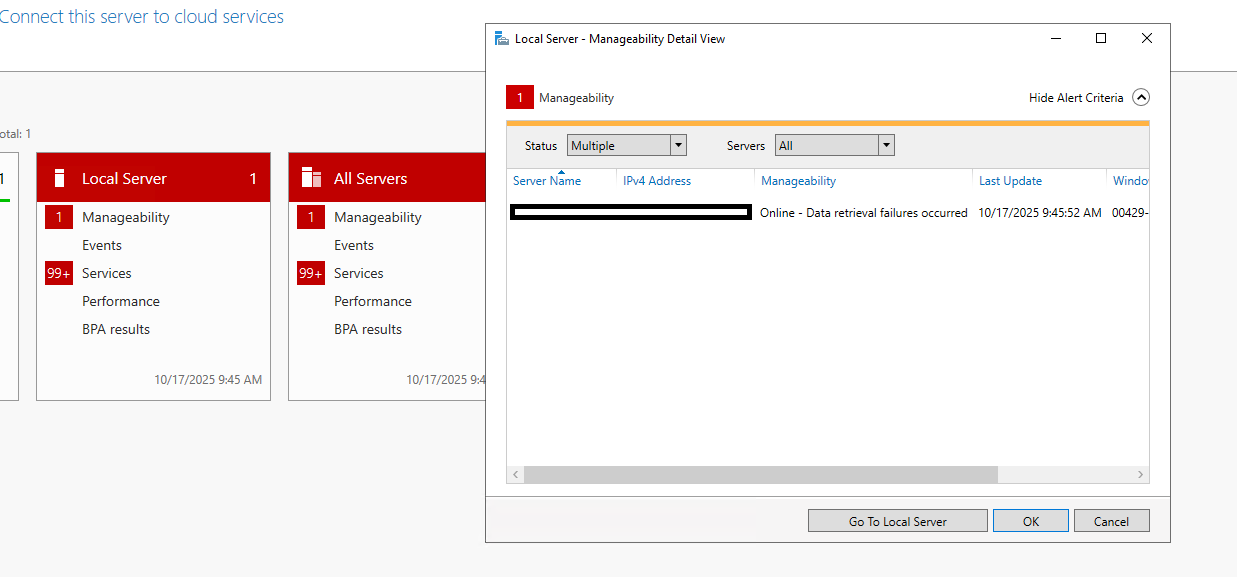Collapse alert criteria with chevron button
Viewport: 1237px width, 577px height.
(x=1141, y=97)
